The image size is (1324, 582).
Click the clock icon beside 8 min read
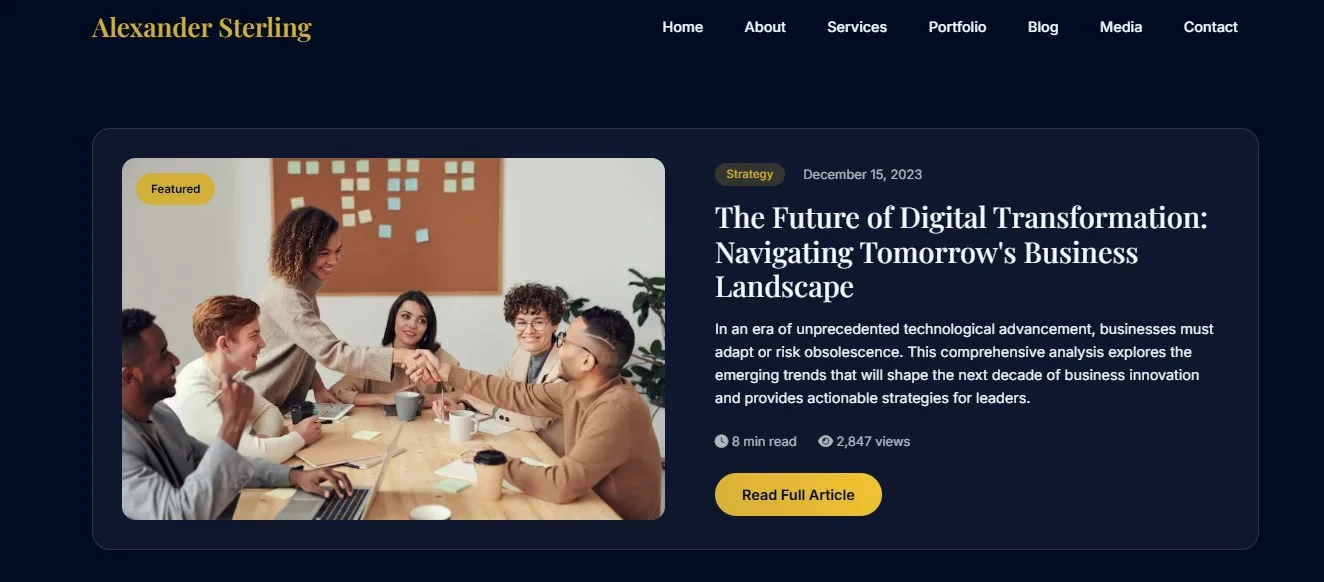click(721, 441)
